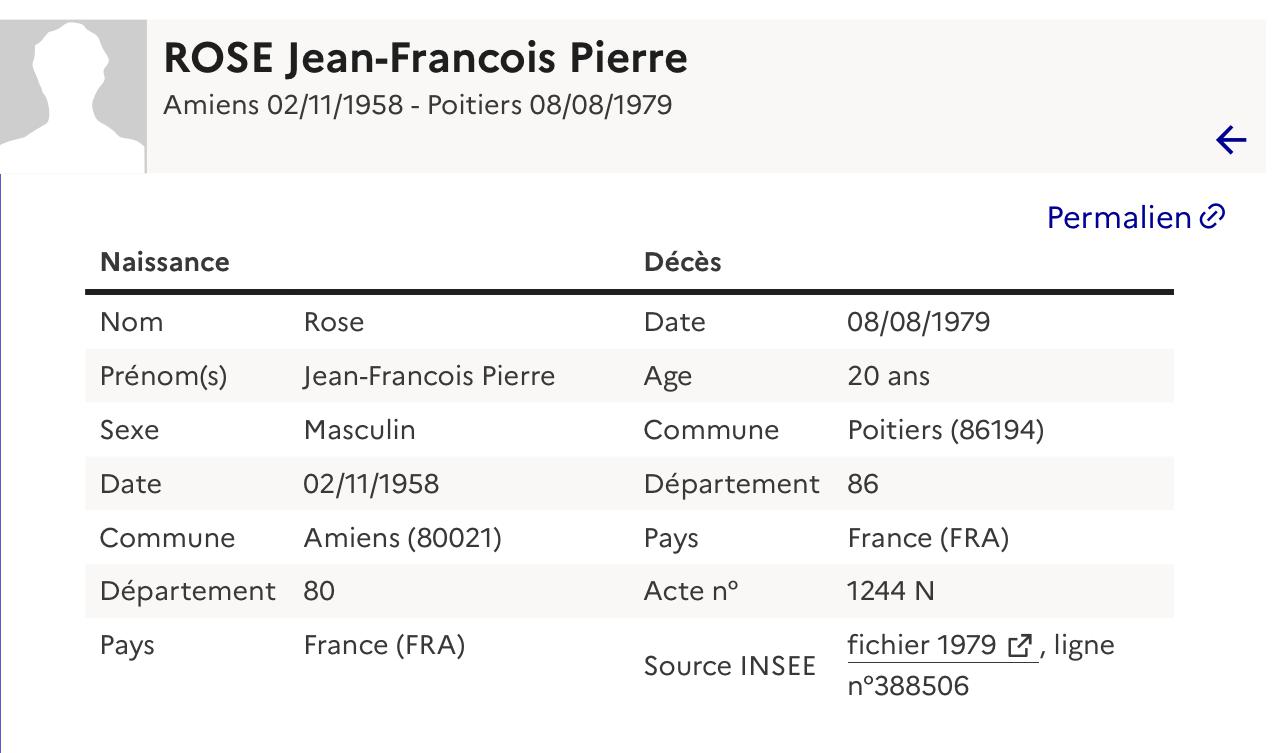Click the back arrow icon
The height and width of the screenshot is (753, 1280).
point(1231,140)
